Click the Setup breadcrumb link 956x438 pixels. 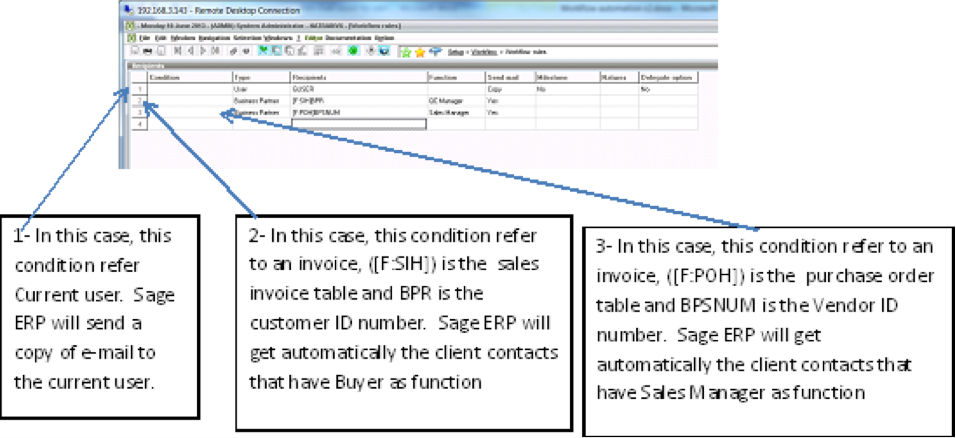click(456, 50)
